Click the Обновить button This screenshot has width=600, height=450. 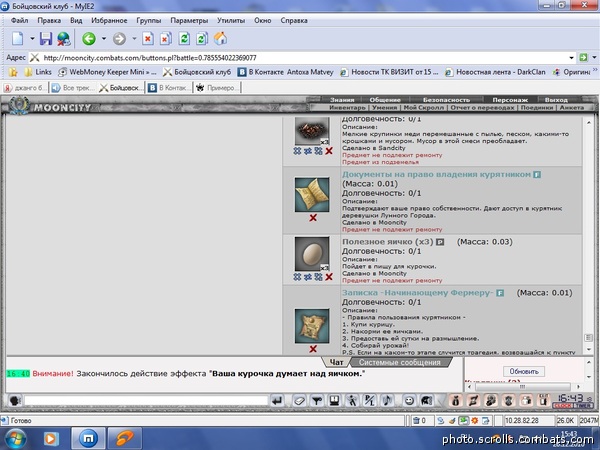[524, 371]
